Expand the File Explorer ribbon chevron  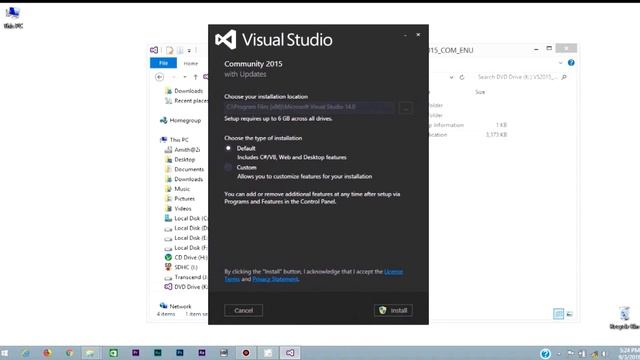[560, 63]
